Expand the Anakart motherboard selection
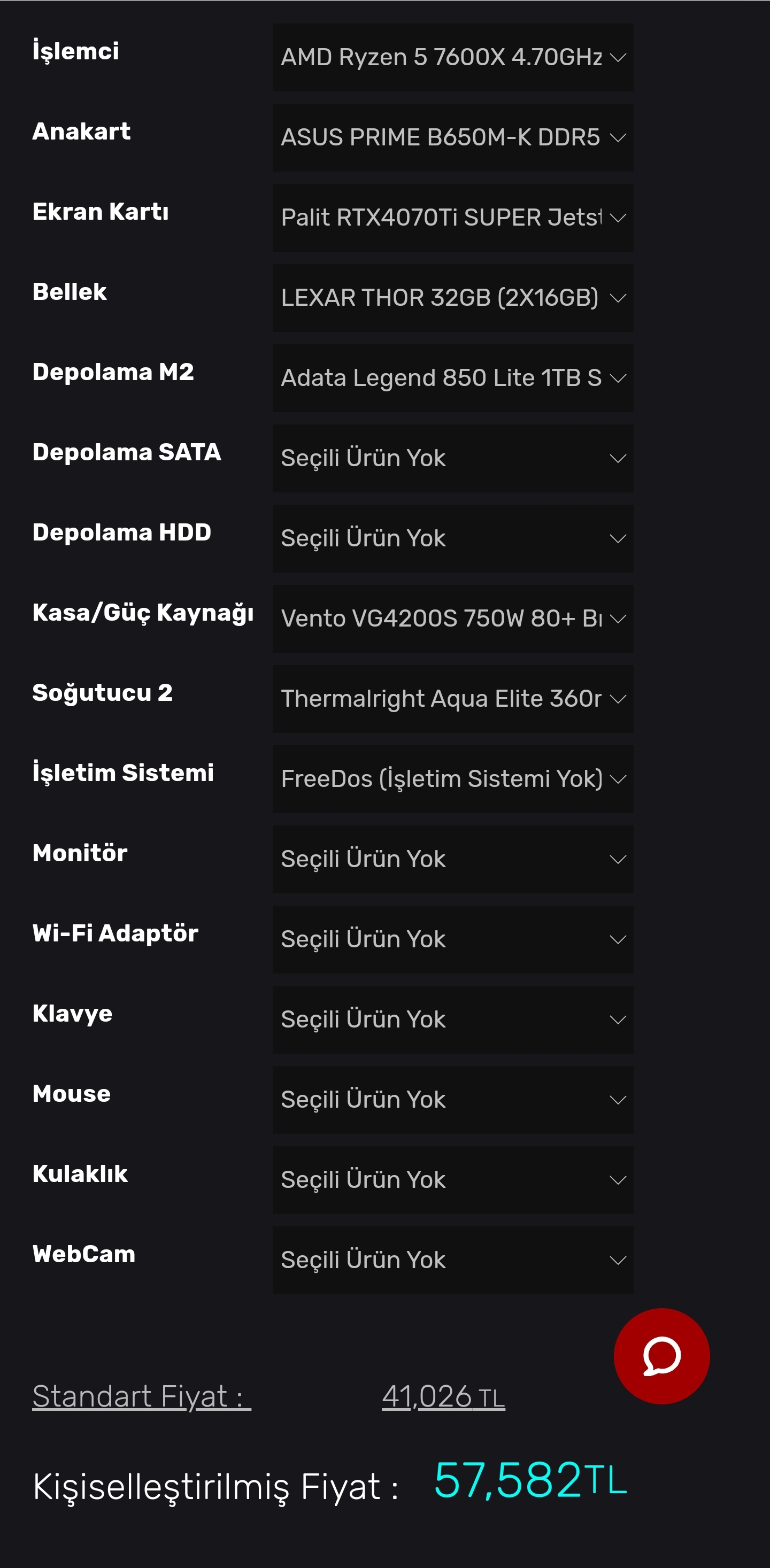Image resolution: width=770 pixels, height=1568 pixels. 452,137
